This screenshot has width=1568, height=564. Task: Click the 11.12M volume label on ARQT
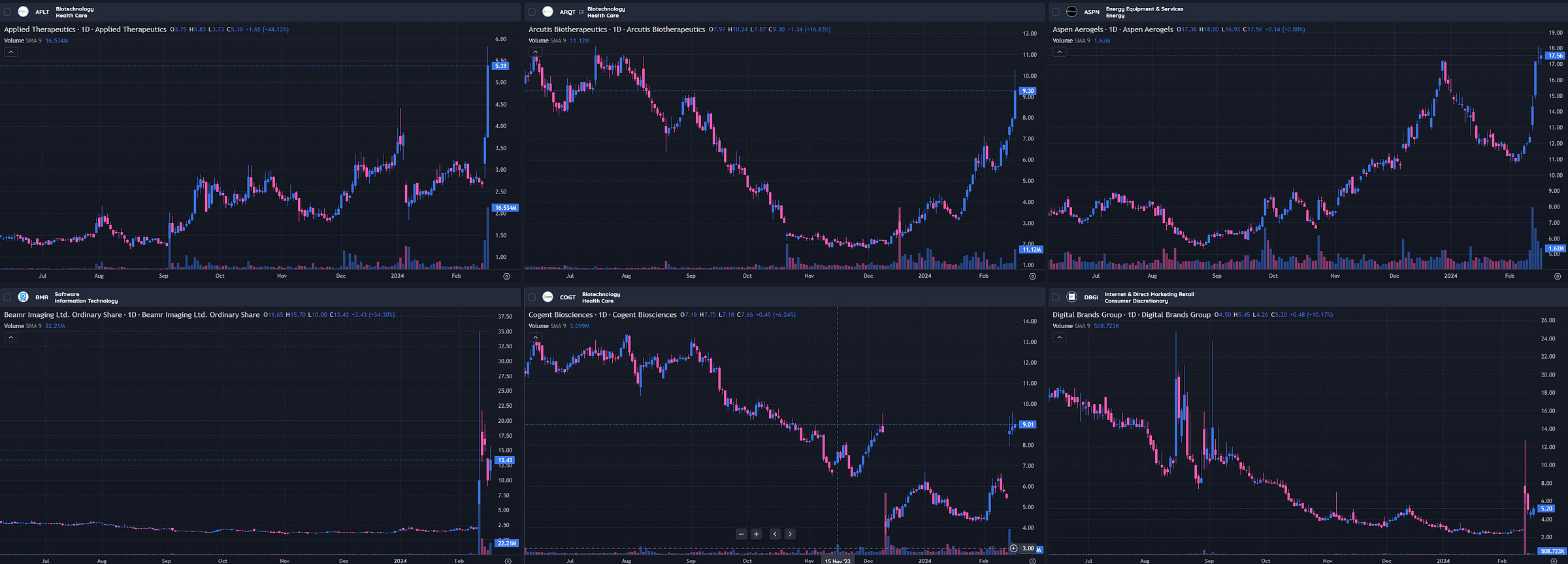pos(1031,250)
